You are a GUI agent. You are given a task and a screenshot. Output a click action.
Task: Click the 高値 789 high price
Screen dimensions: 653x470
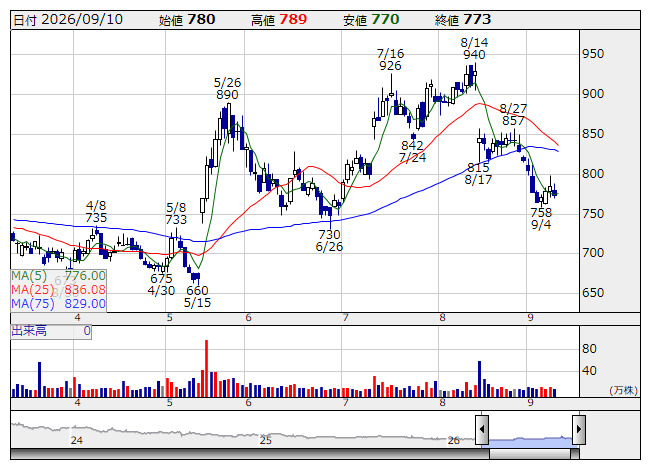click(x=279, y=20)
